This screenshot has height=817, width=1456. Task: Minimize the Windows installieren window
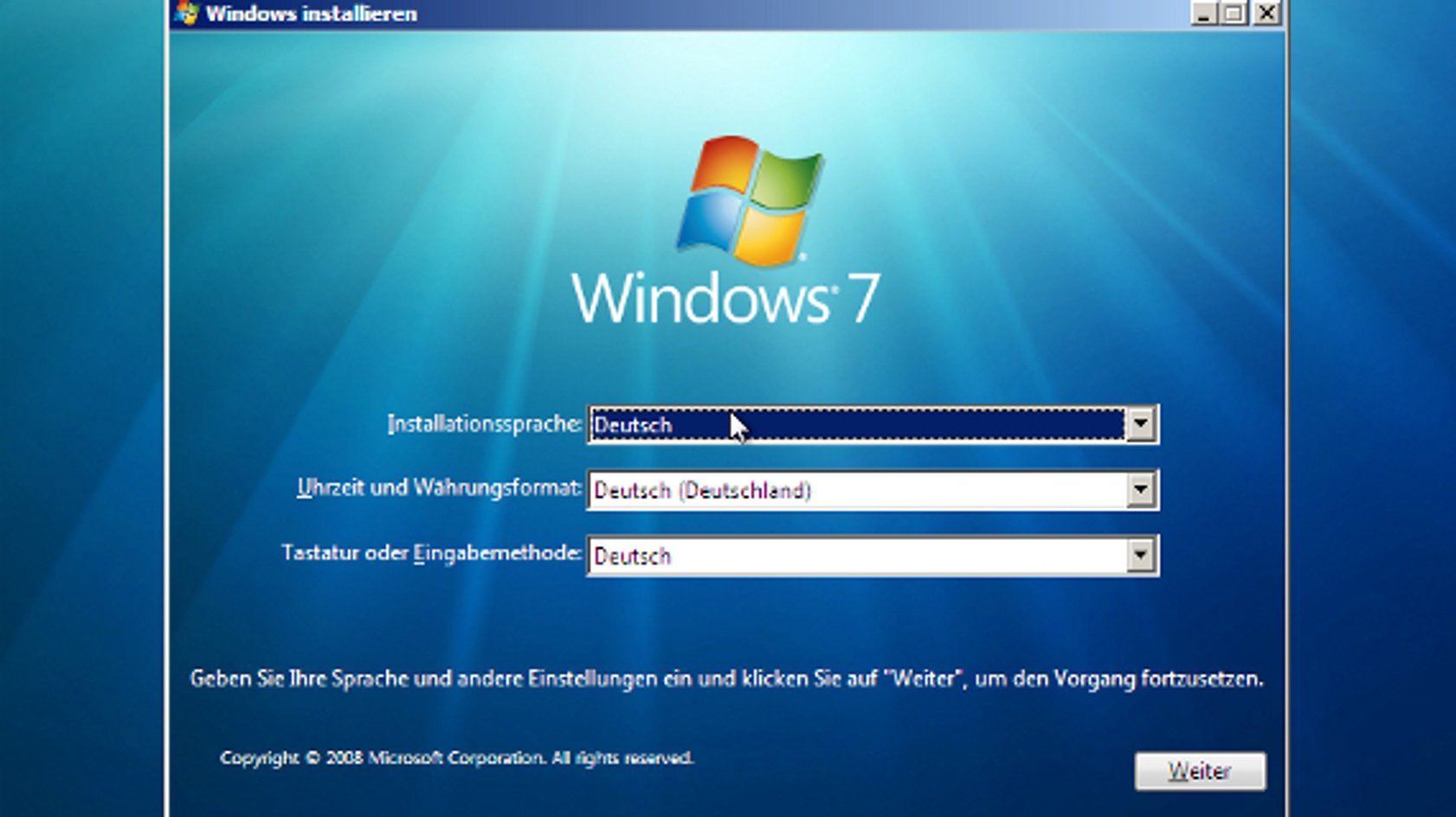[x=1203, y=13]
